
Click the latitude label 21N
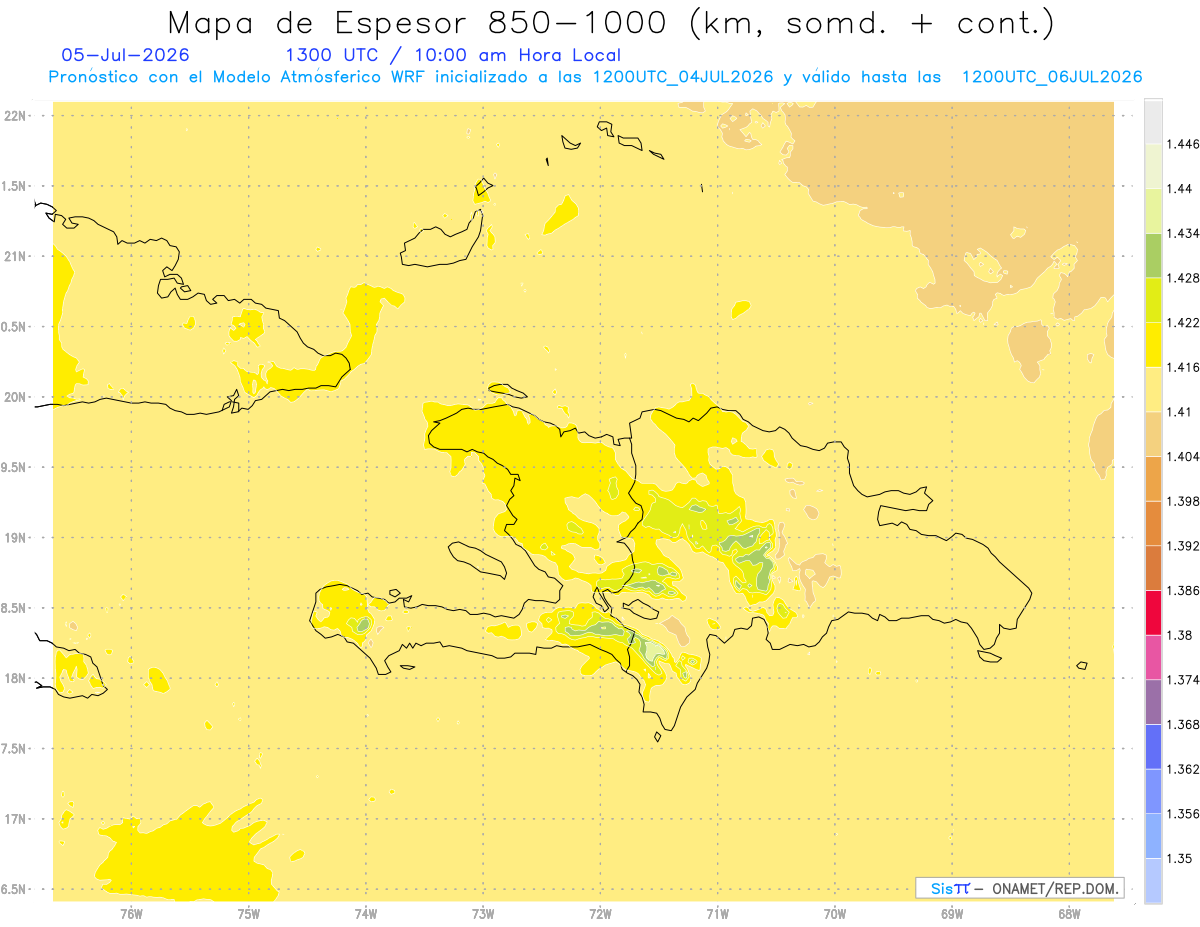pyautogui.click(x=16, y=257)
